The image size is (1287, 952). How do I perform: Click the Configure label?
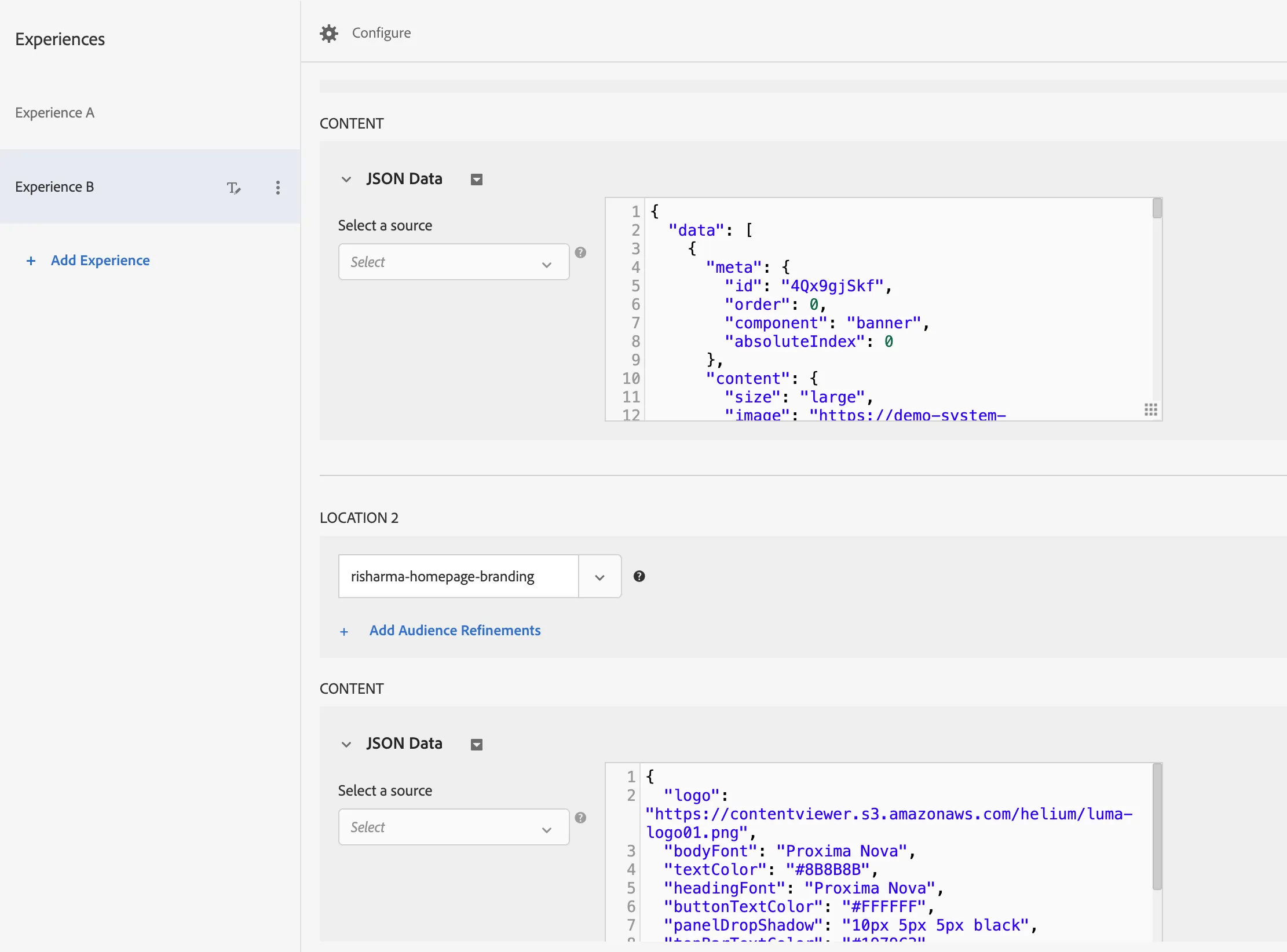[382, 33]
